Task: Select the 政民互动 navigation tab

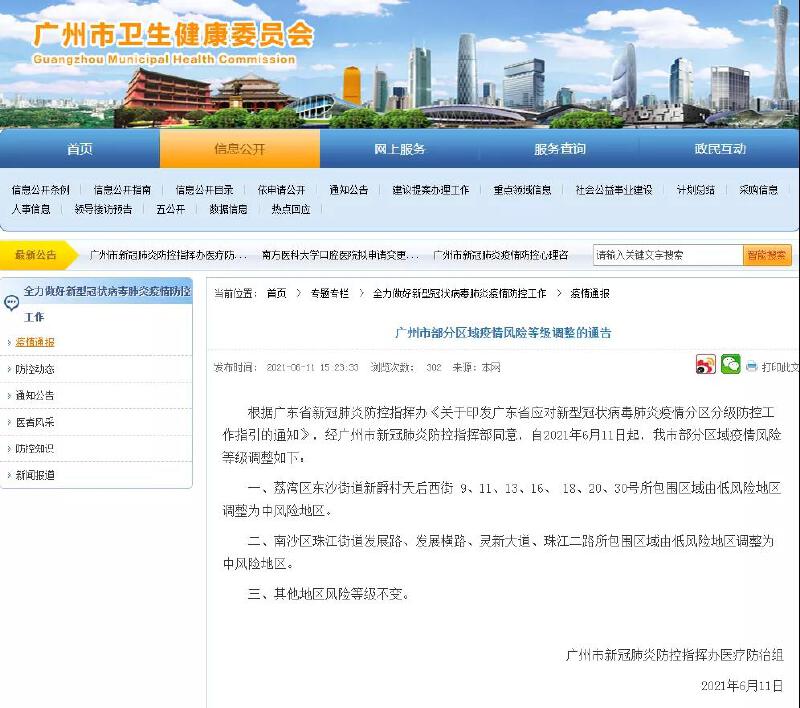Action: click(720, 149)
